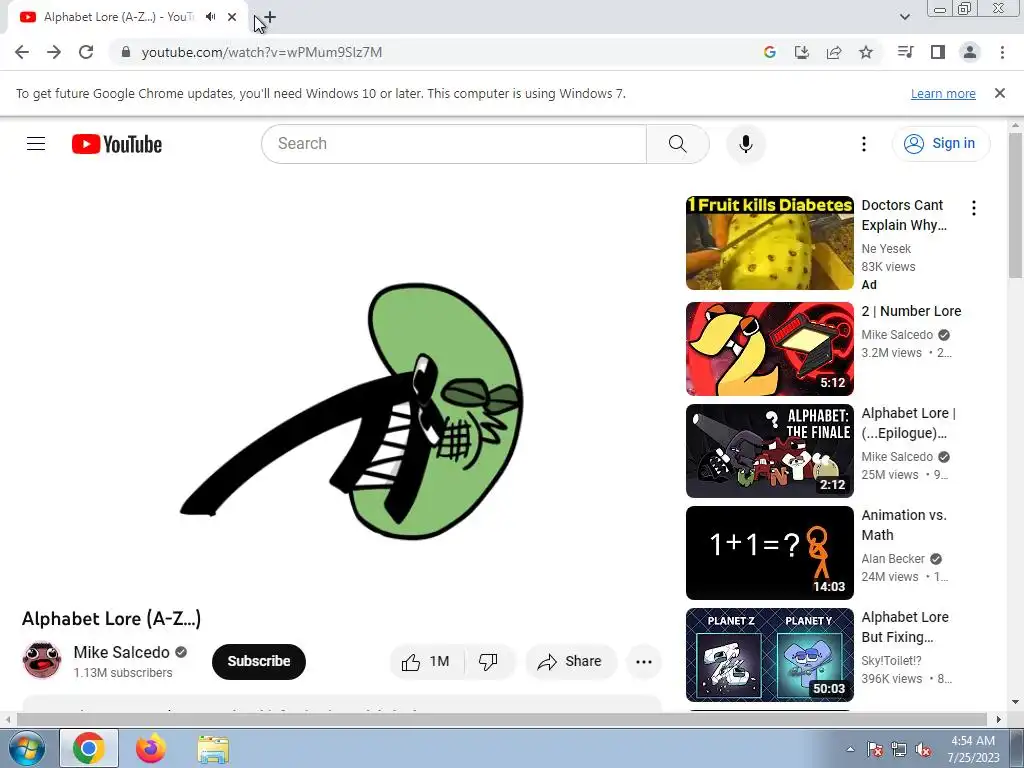Open Chrome's three-dot menu

(x=1002, y=52)
